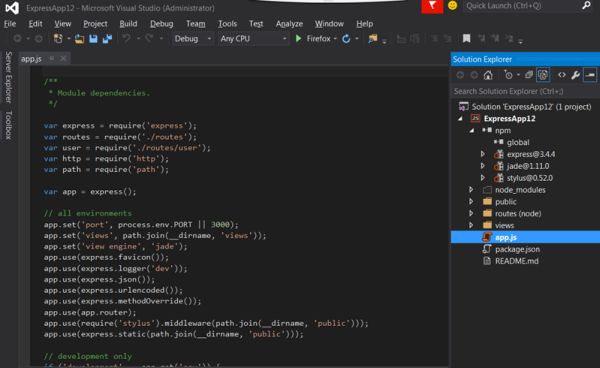The image size is (600, 368).
Task: Open the Tools menu
Action: point(227,24)
